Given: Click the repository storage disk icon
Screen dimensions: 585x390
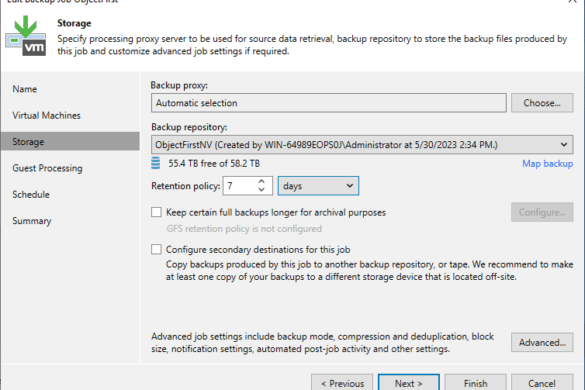Looking at the screenshot, I should coord(156,163).
